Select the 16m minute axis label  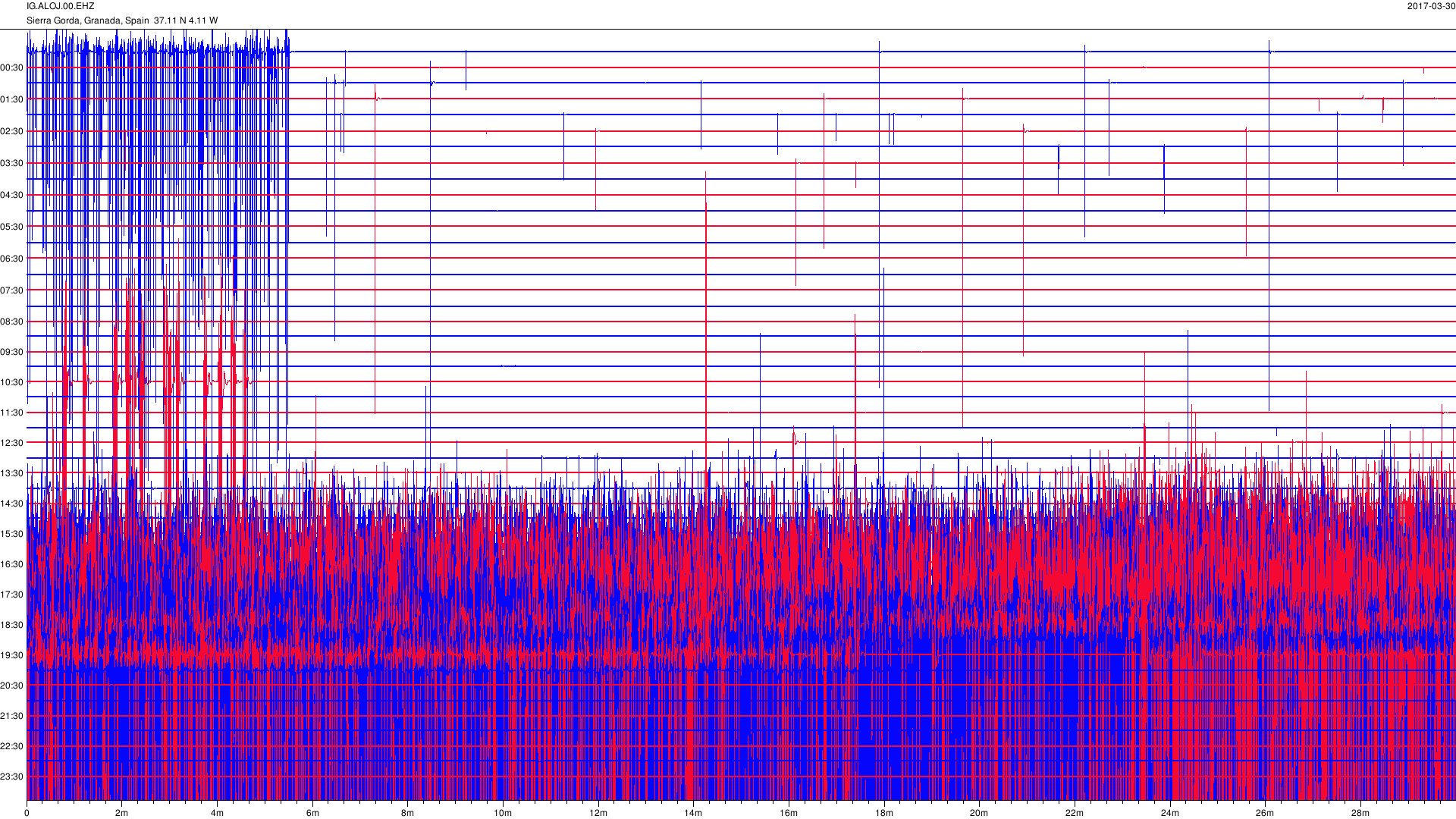pyautogui.click(x=789, y=813)
